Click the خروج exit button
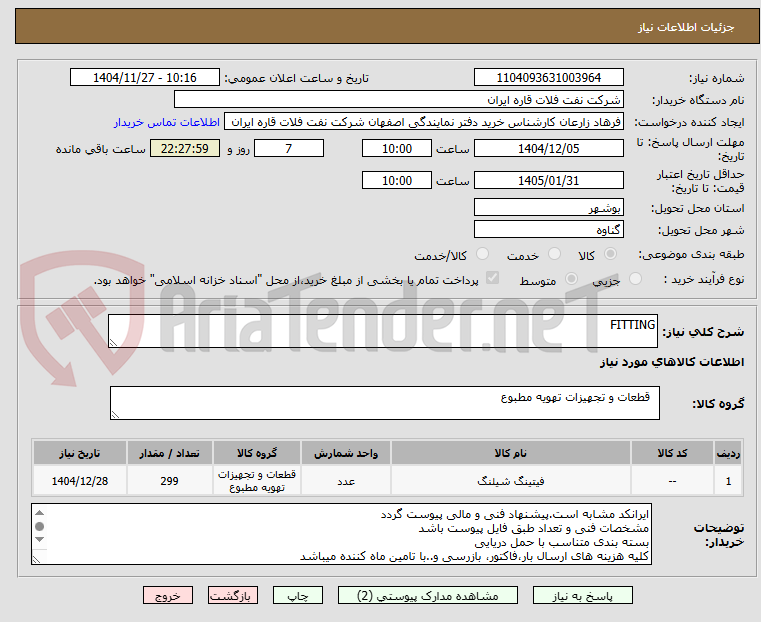761x622 pixels. click(168, 596)
